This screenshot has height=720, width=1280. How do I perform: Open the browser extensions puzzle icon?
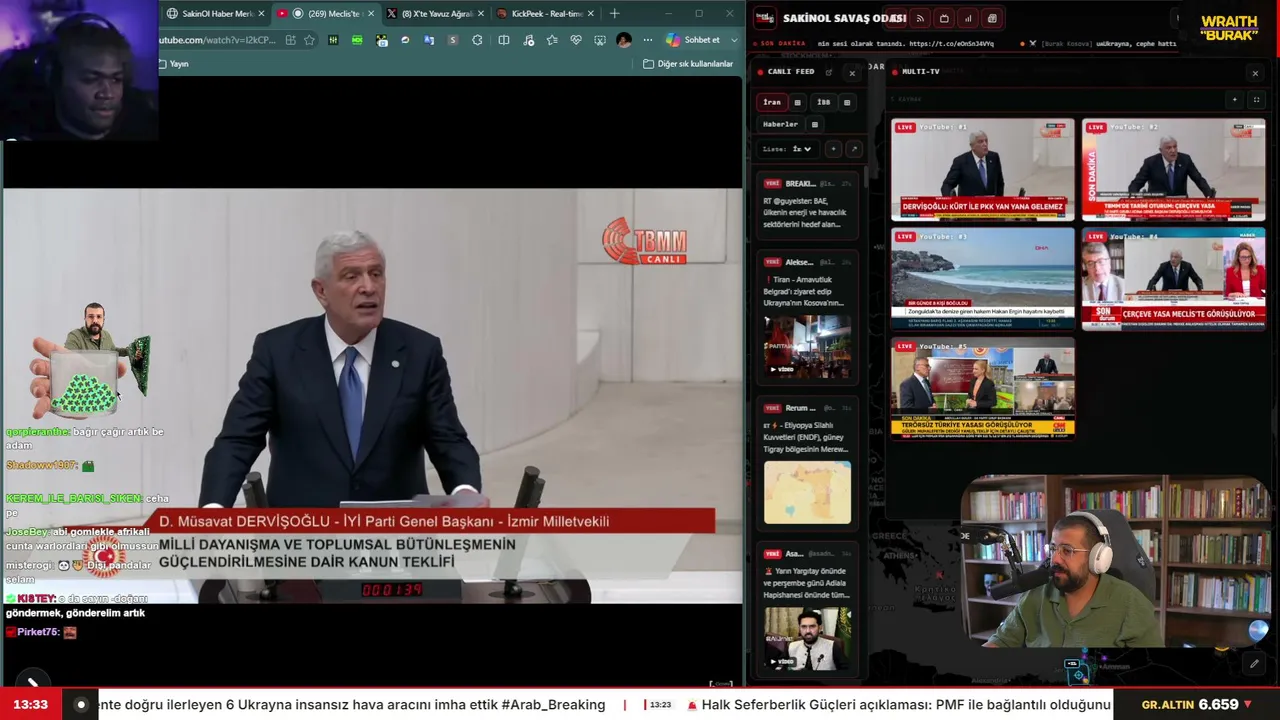(x=477, y=40)
